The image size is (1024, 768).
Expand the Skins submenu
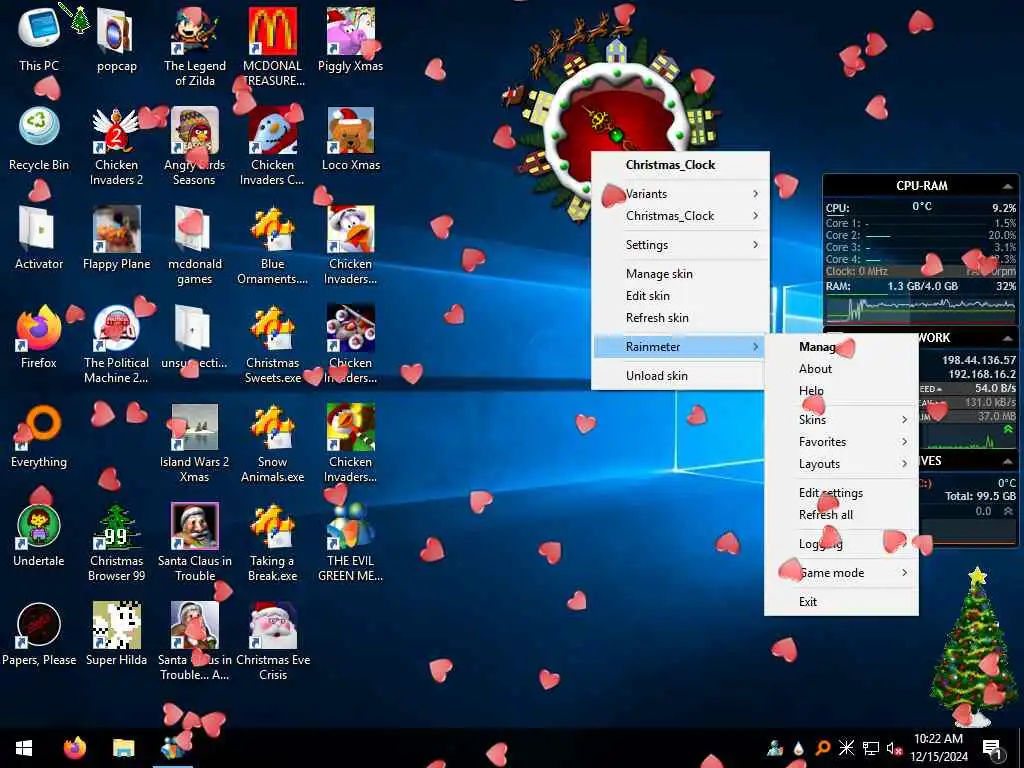[841, 420]
